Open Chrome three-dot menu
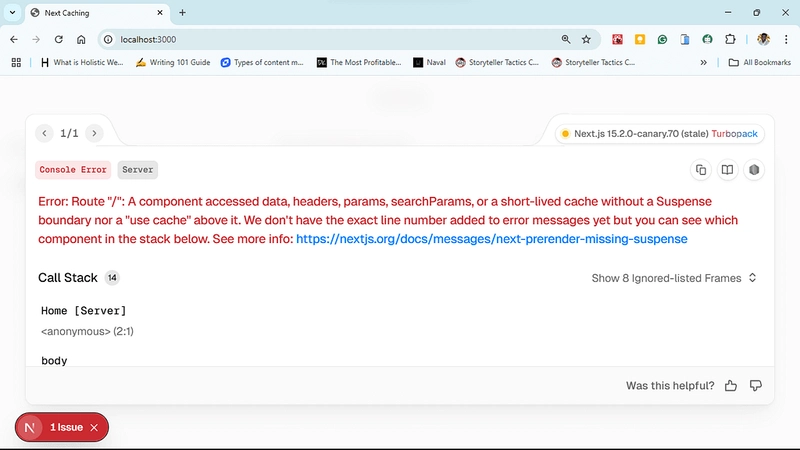This screenshot has height=450, width=800. pos(786,39)
